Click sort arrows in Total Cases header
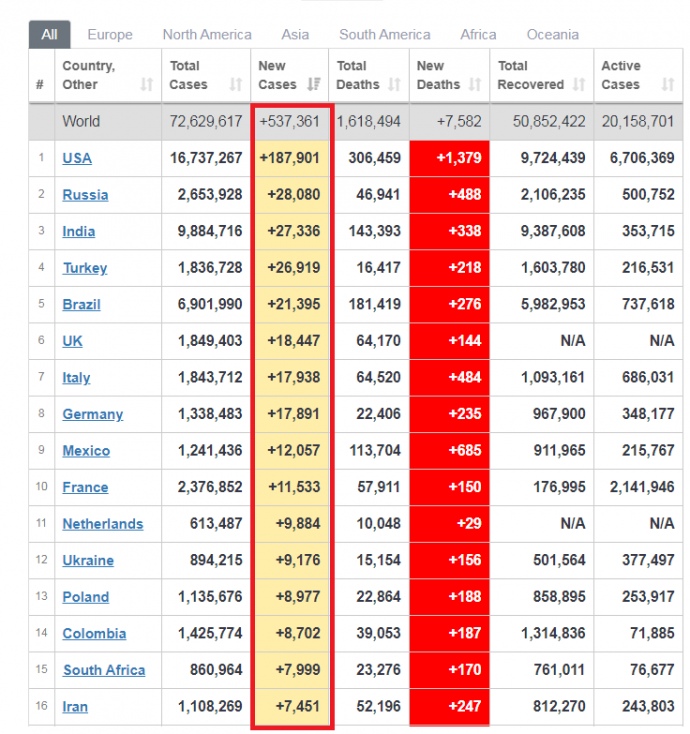Image resolution: width=690 pixels, height=734 pixels. coord(236,85)
